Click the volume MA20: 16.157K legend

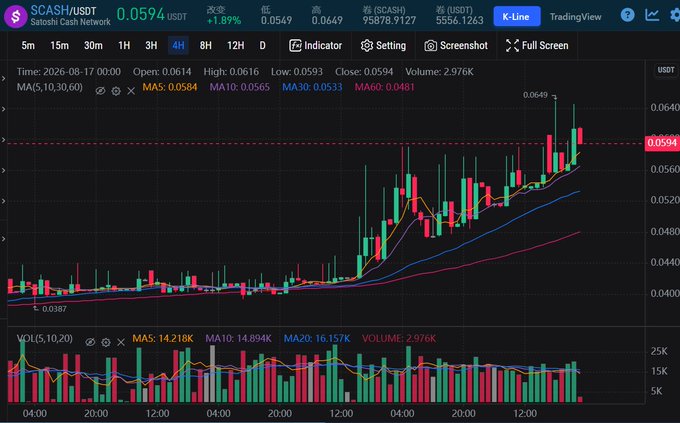click(317, 338)
